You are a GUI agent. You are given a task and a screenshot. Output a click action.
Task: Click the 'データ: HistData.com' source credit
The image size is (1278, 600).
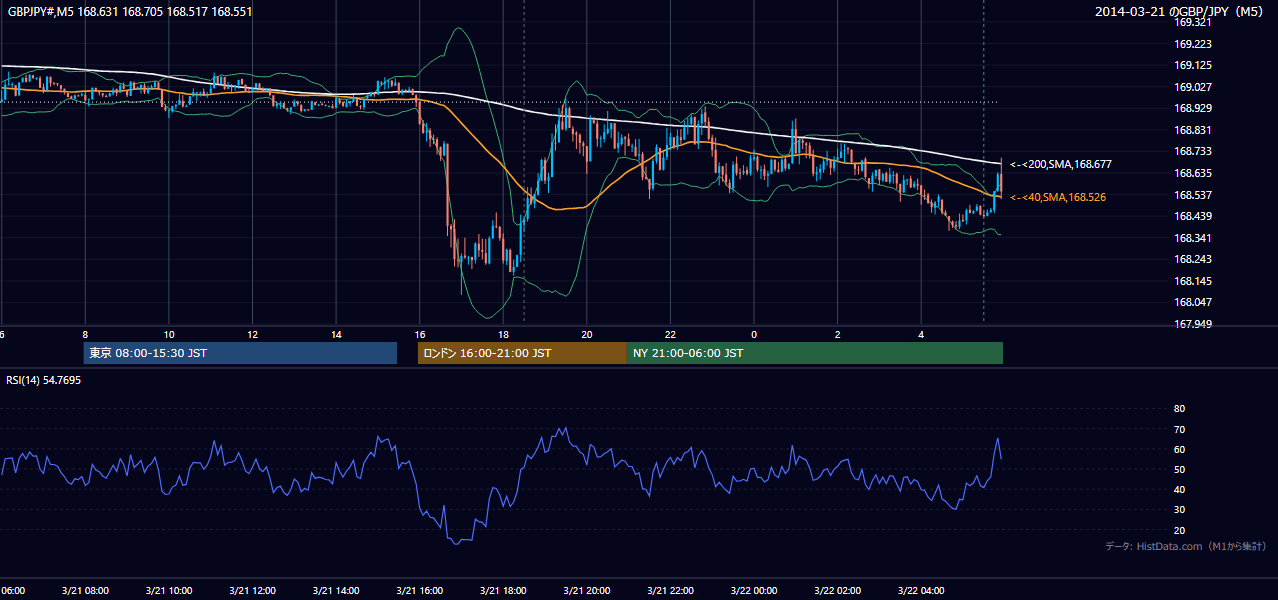(1186, 547)
